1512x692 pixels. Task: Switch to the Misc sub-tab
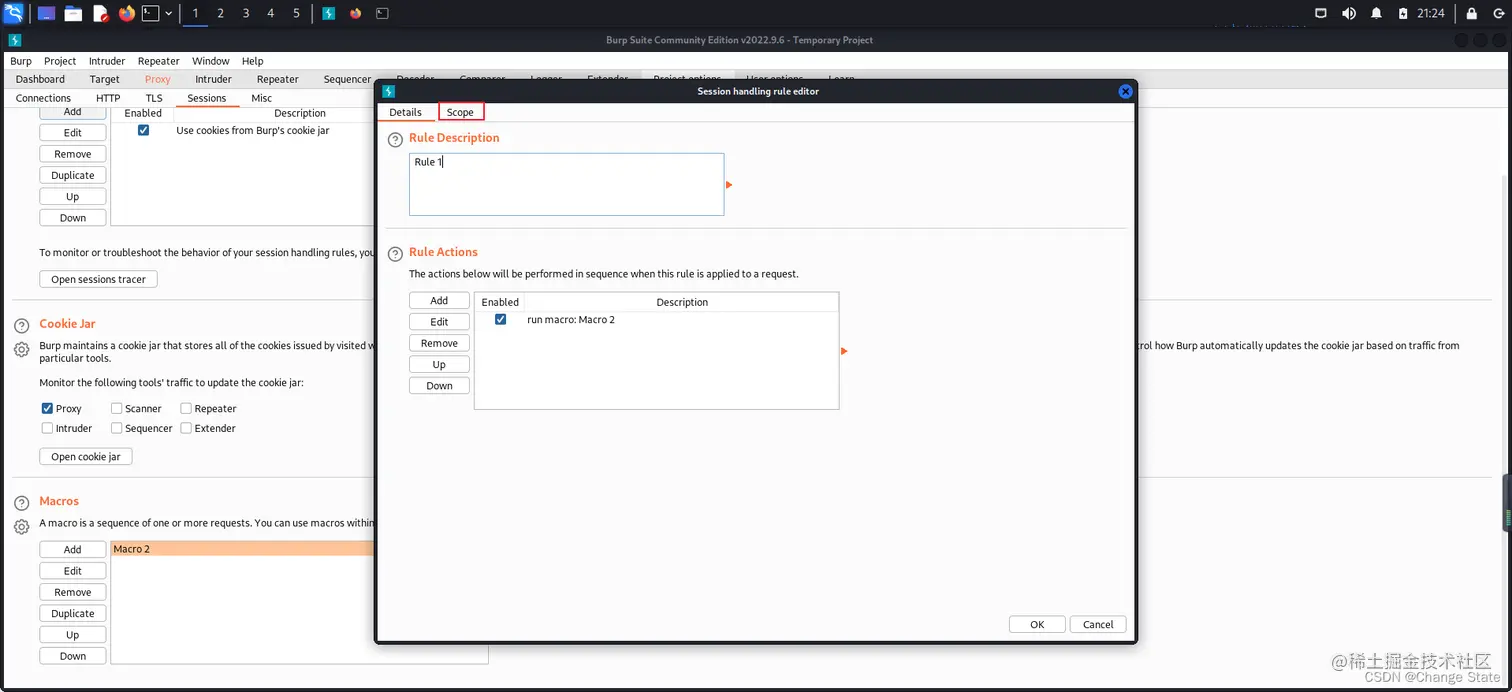261,98
